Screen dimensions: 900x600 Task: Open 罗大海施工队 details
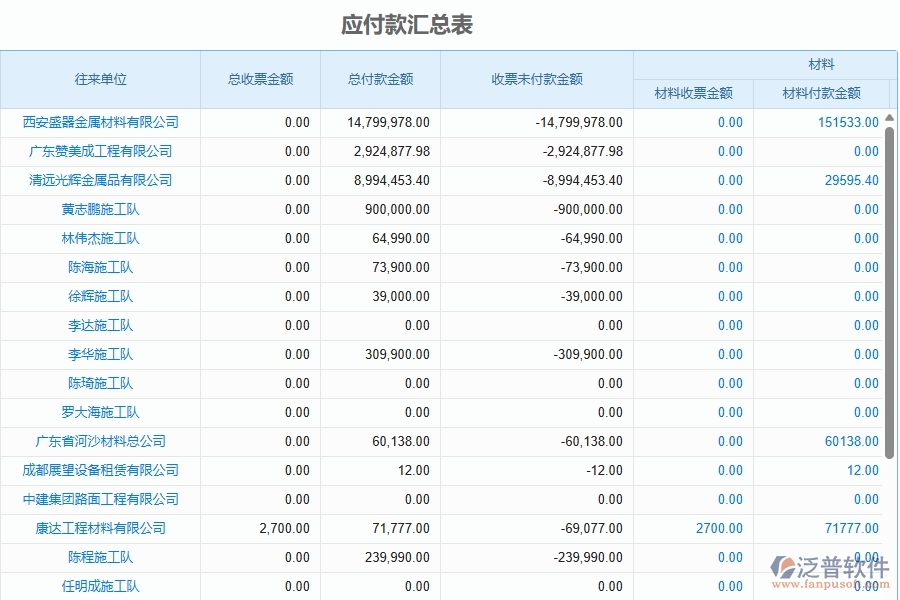99,412
